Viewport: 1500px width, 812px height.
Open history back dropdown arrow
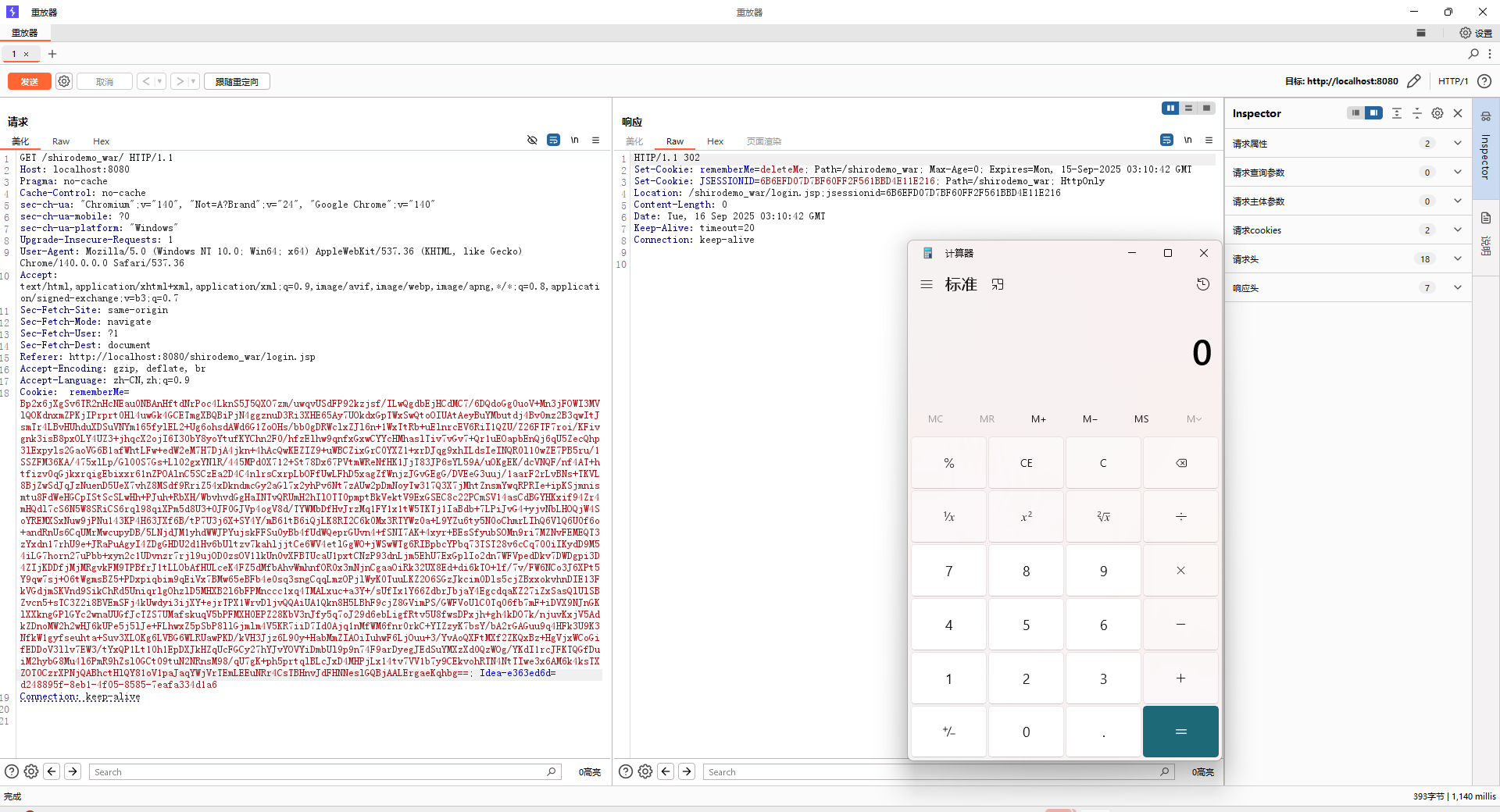click(x=159, y=81)
